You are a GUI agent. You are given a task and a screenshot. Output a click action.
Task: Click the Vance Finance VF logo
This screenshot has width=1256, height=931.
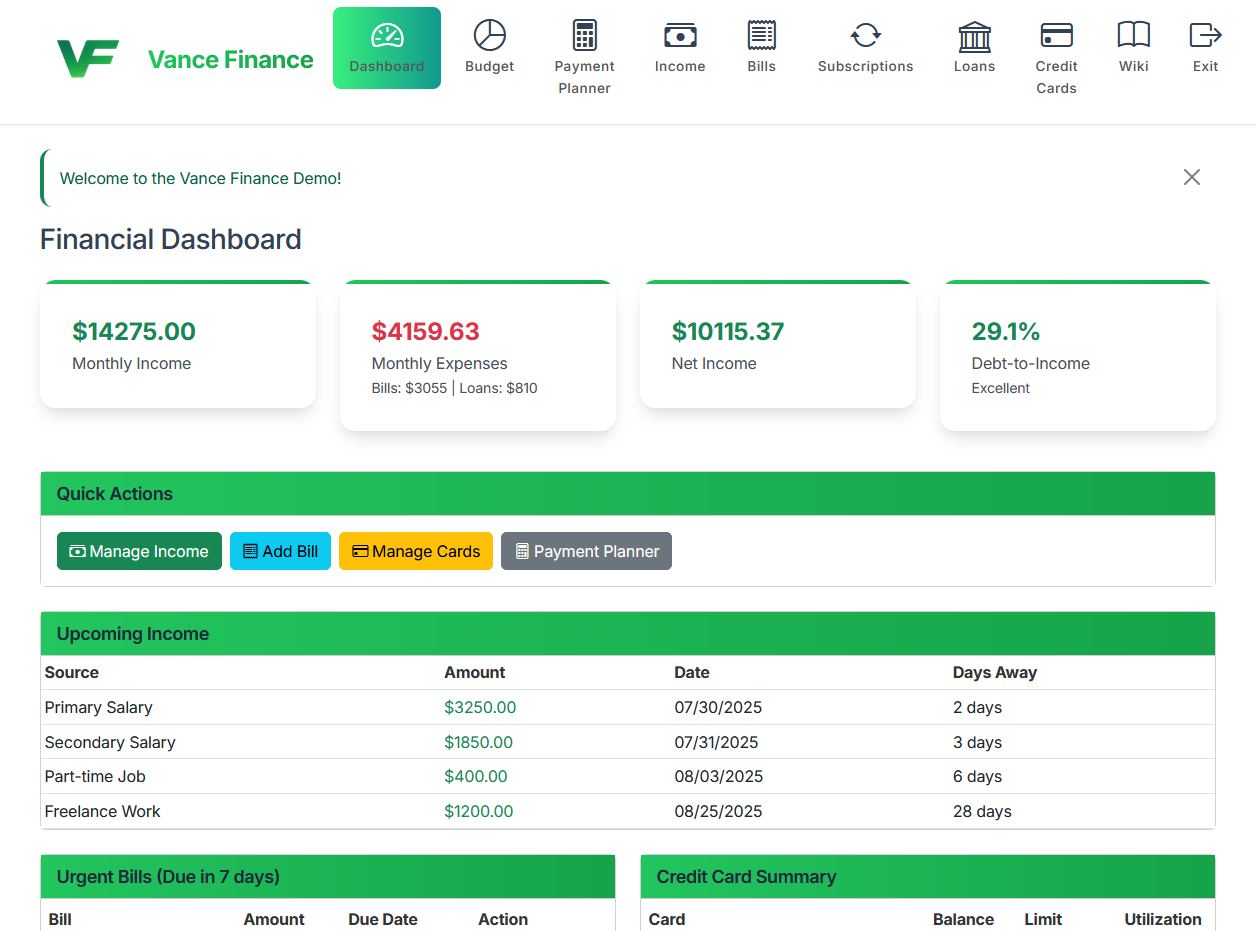tap(88, 58)
